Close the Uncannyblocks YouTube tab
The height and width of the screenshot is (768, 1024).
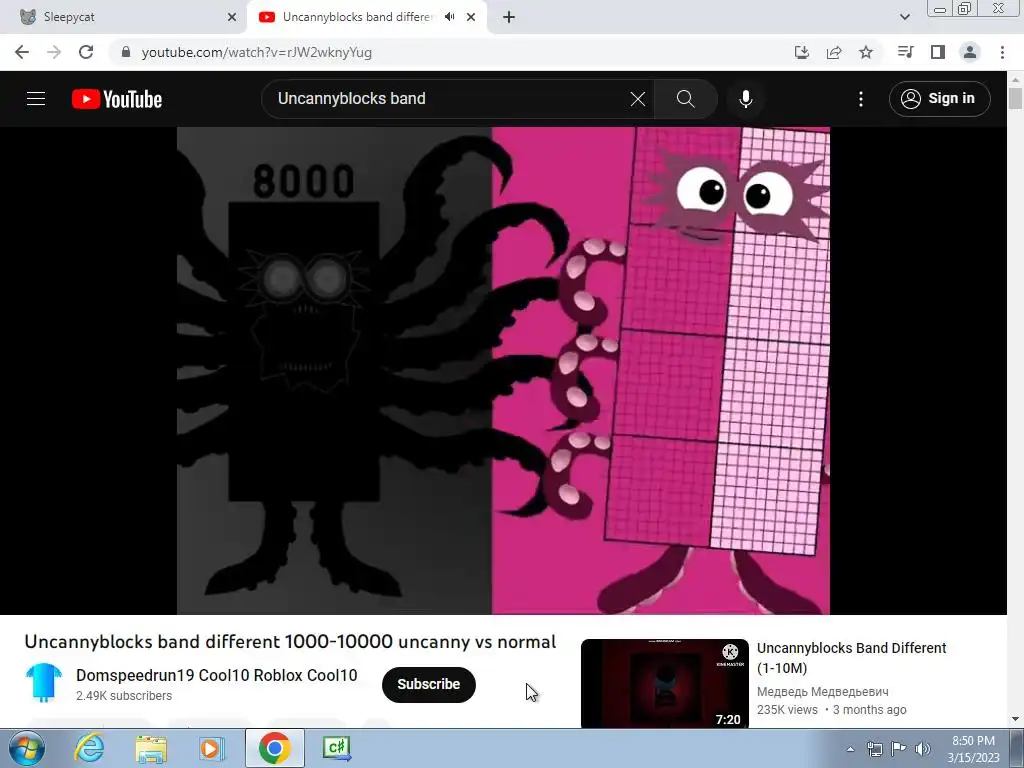click(471, 17)
